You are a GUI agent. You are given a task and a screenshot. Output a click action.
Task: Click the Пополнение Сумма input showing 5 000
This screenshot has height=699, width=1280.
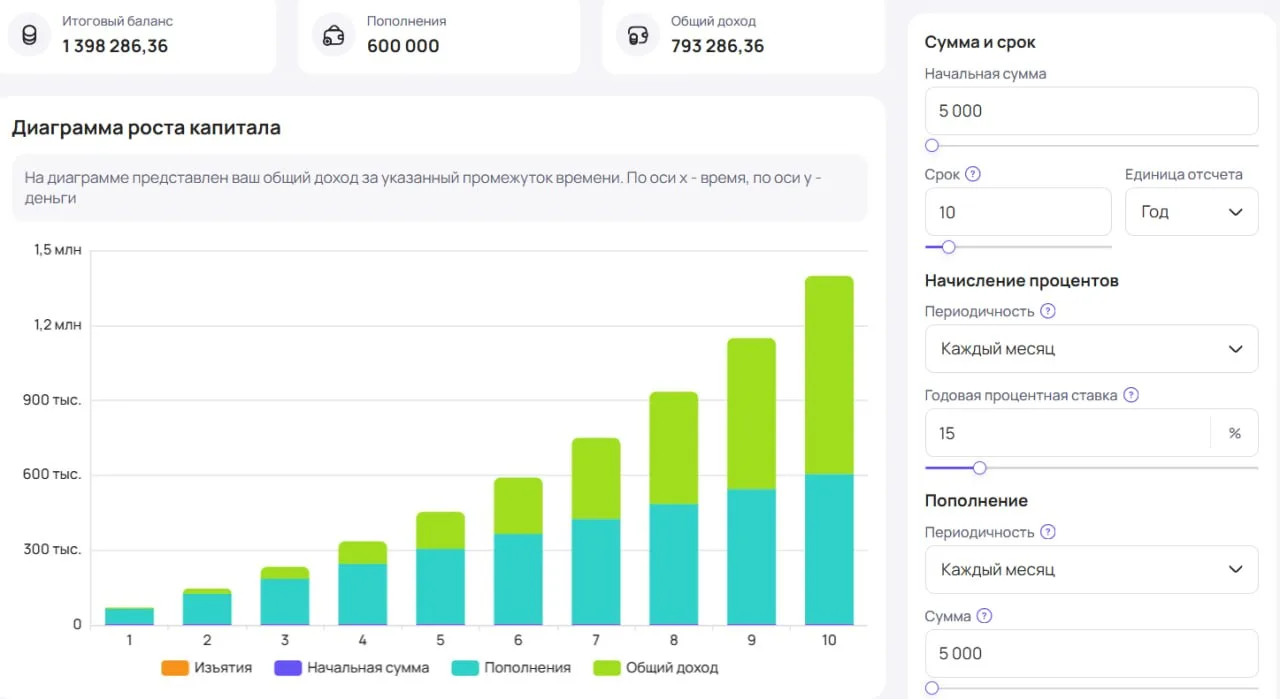coord(1092,654)
